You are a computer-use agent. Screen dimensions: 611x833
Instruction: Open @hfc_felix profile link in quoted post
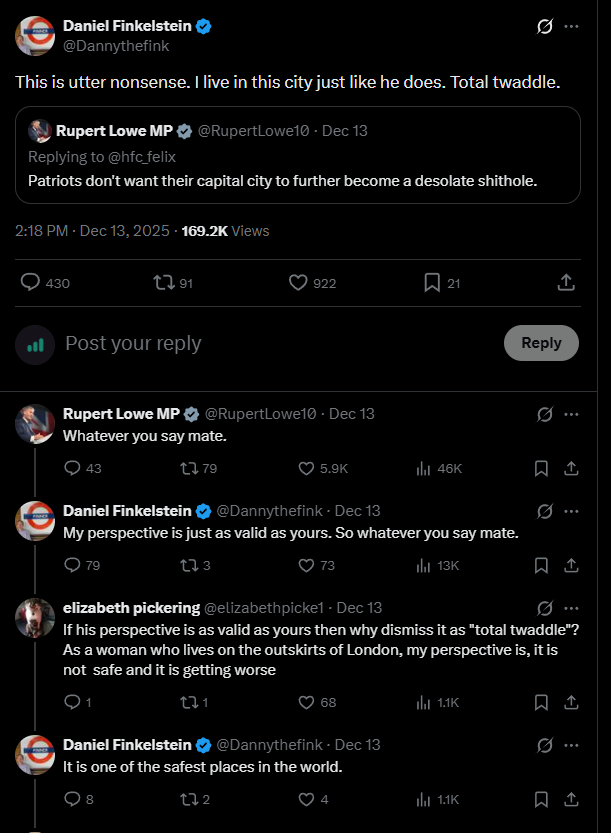pos(141,157)
